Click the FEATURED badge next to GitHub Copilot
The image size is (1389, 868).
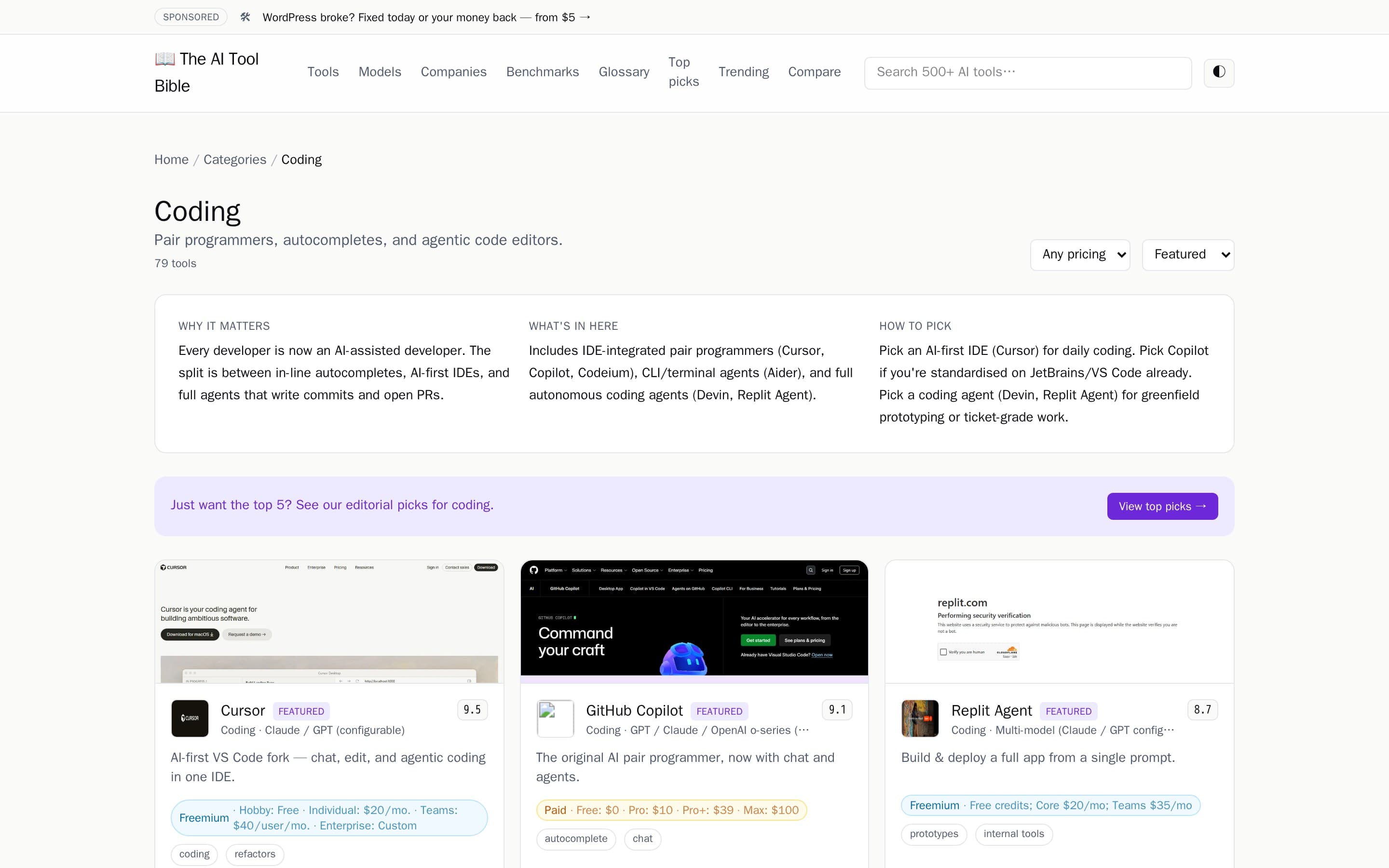coord(719,711)
